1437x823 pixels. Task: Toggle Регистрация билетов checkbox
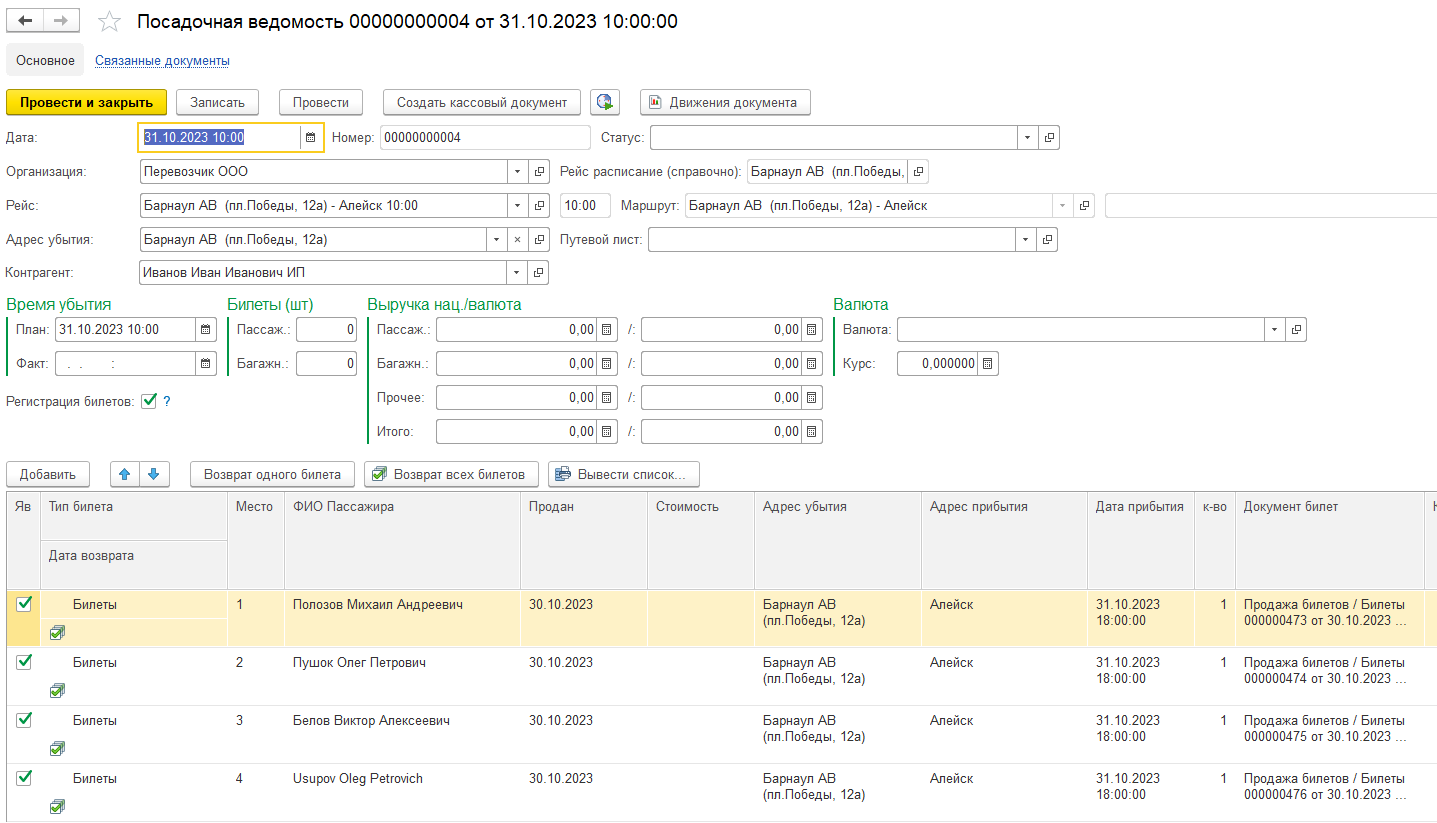149,401
